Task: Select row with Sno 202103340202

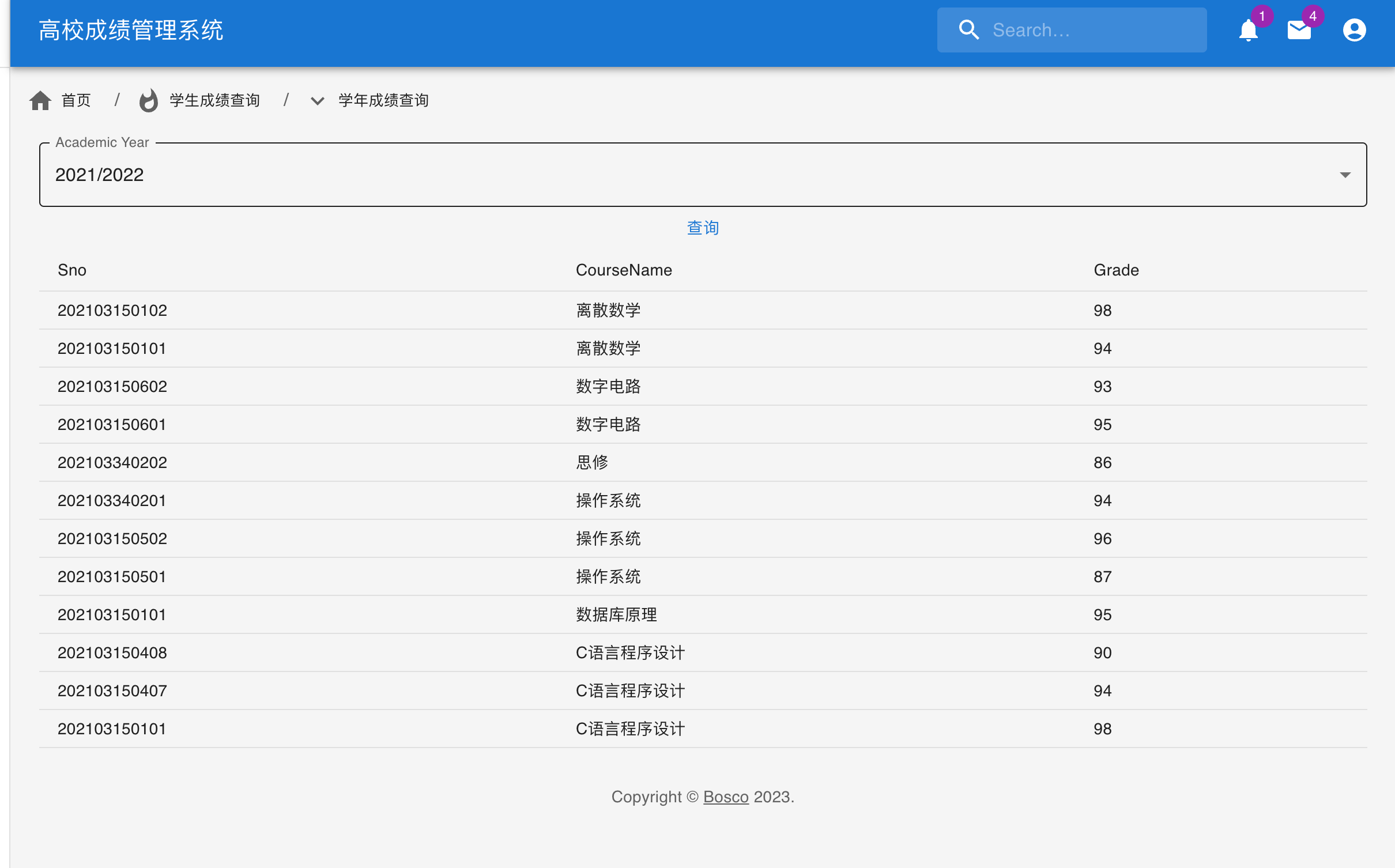Action: [112, 462]
